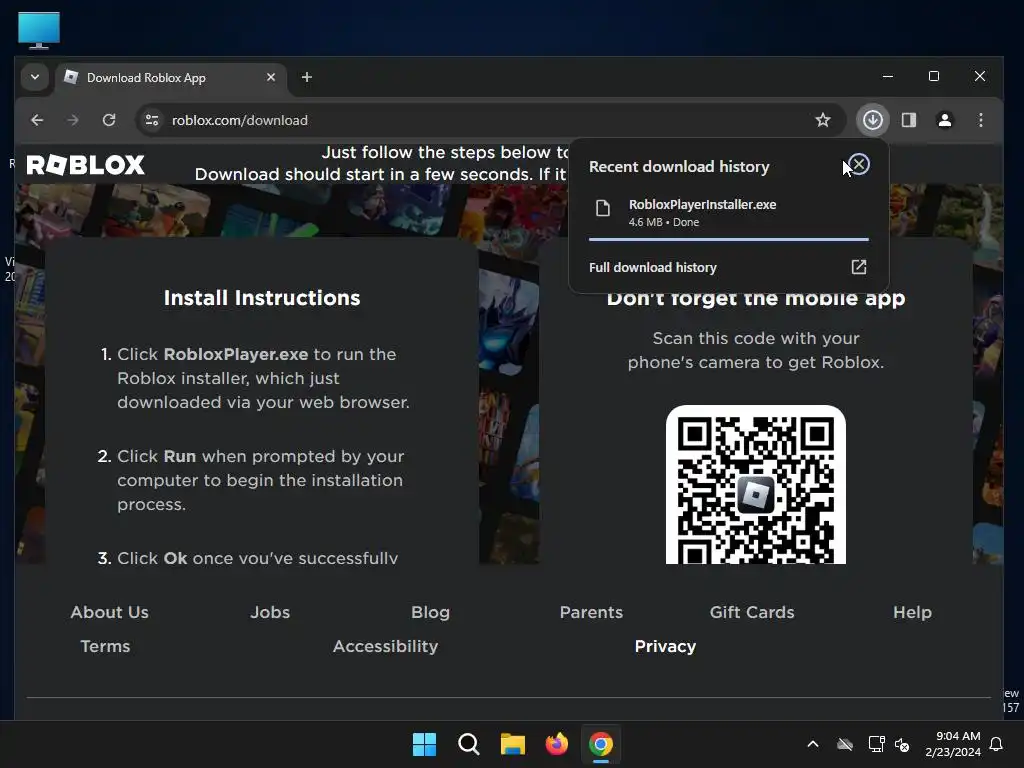Click the Roblox logo
The width and height of the screenshot is (1024, 768).
pos(86,165)
